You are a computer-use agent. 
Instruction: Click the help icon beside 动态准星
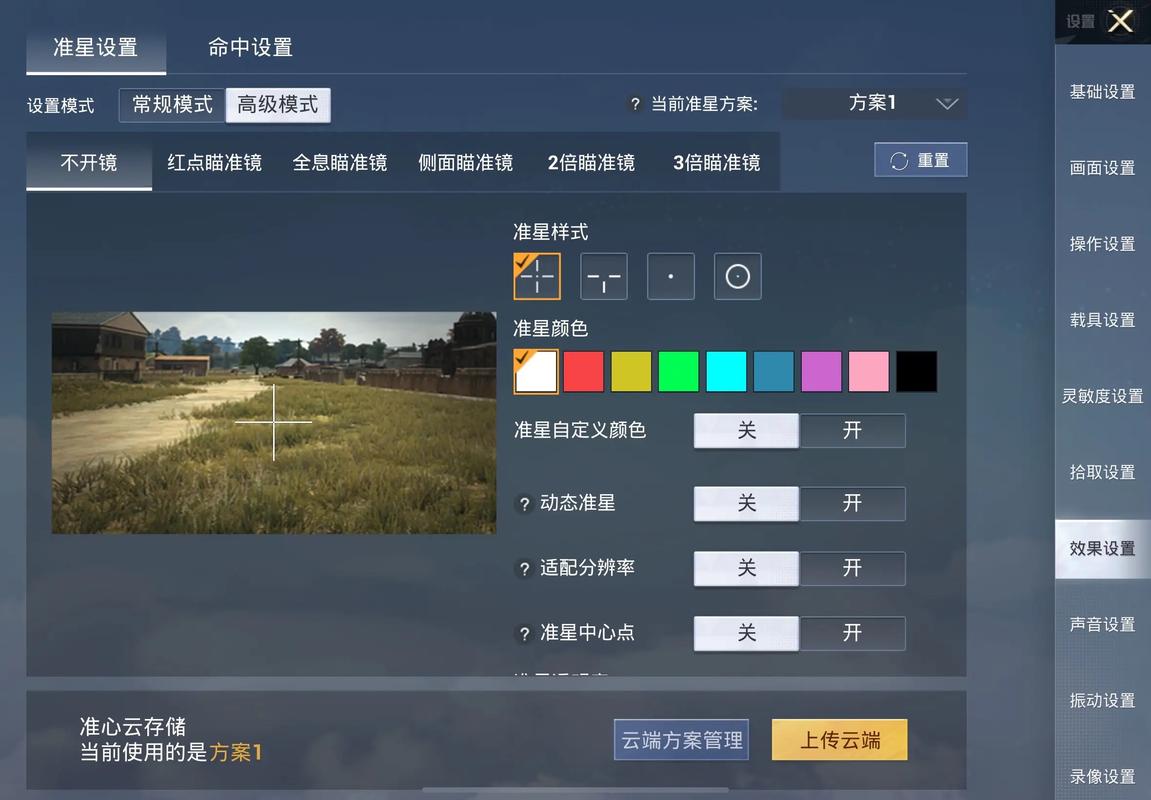pyautogui.click(x=524, y=504)
